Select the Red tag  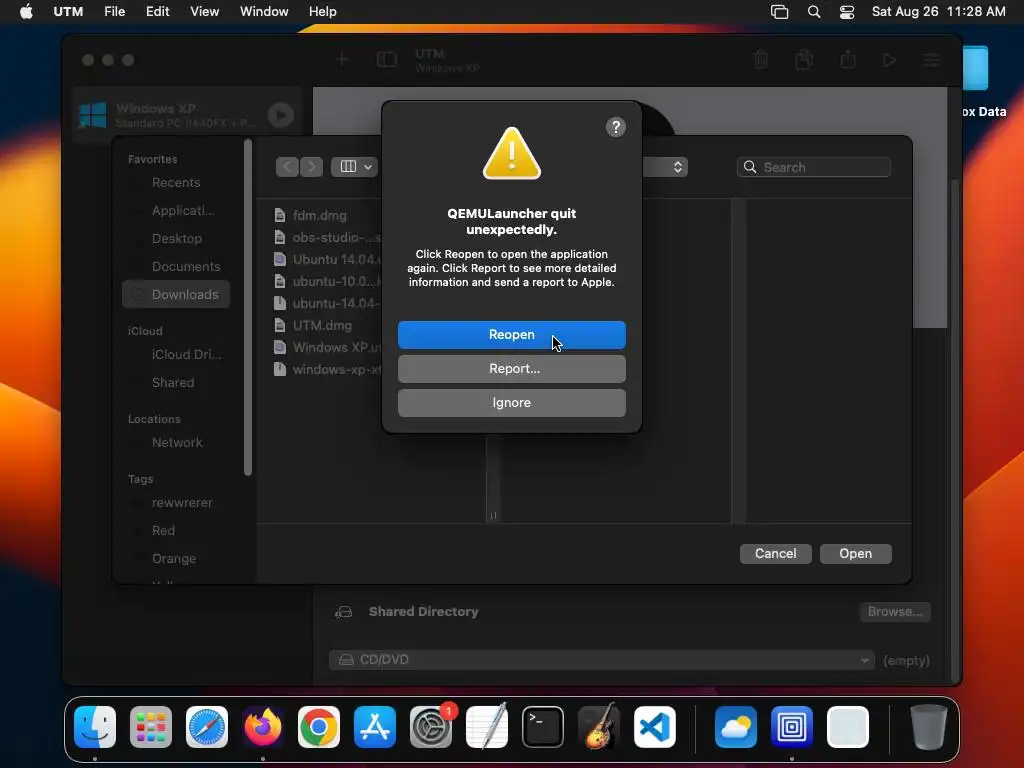pyautogui.click(x=176, y=530)
